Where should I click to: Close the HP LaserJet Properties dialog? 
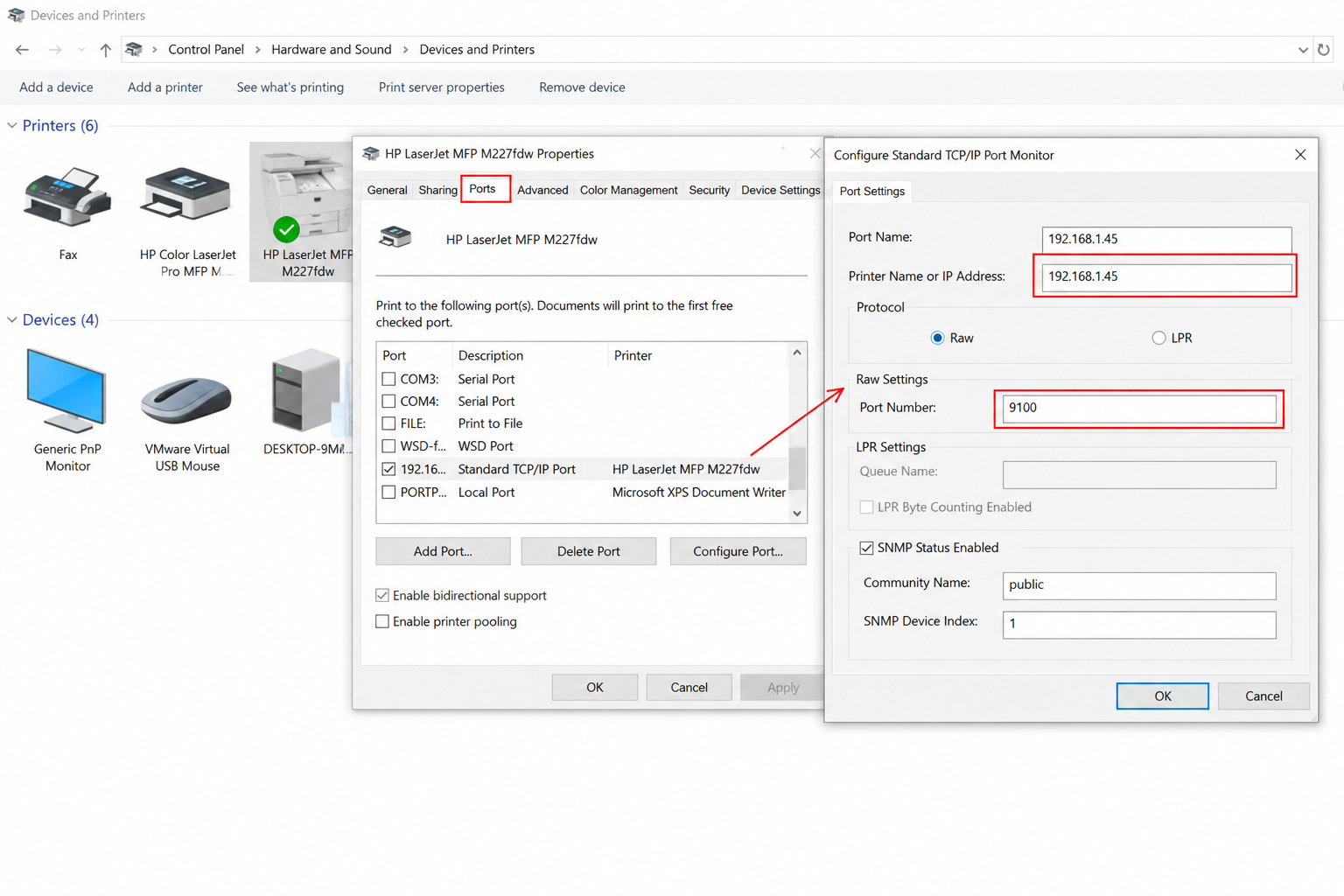tap(815, 153)
